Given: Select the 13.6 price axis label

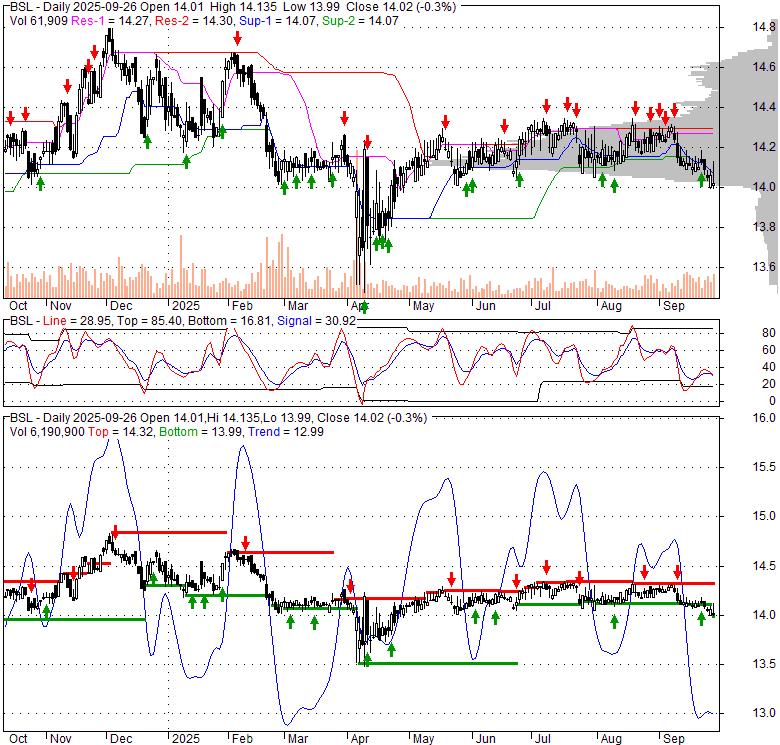Looking at the screenshot, I should click(764, 267).
